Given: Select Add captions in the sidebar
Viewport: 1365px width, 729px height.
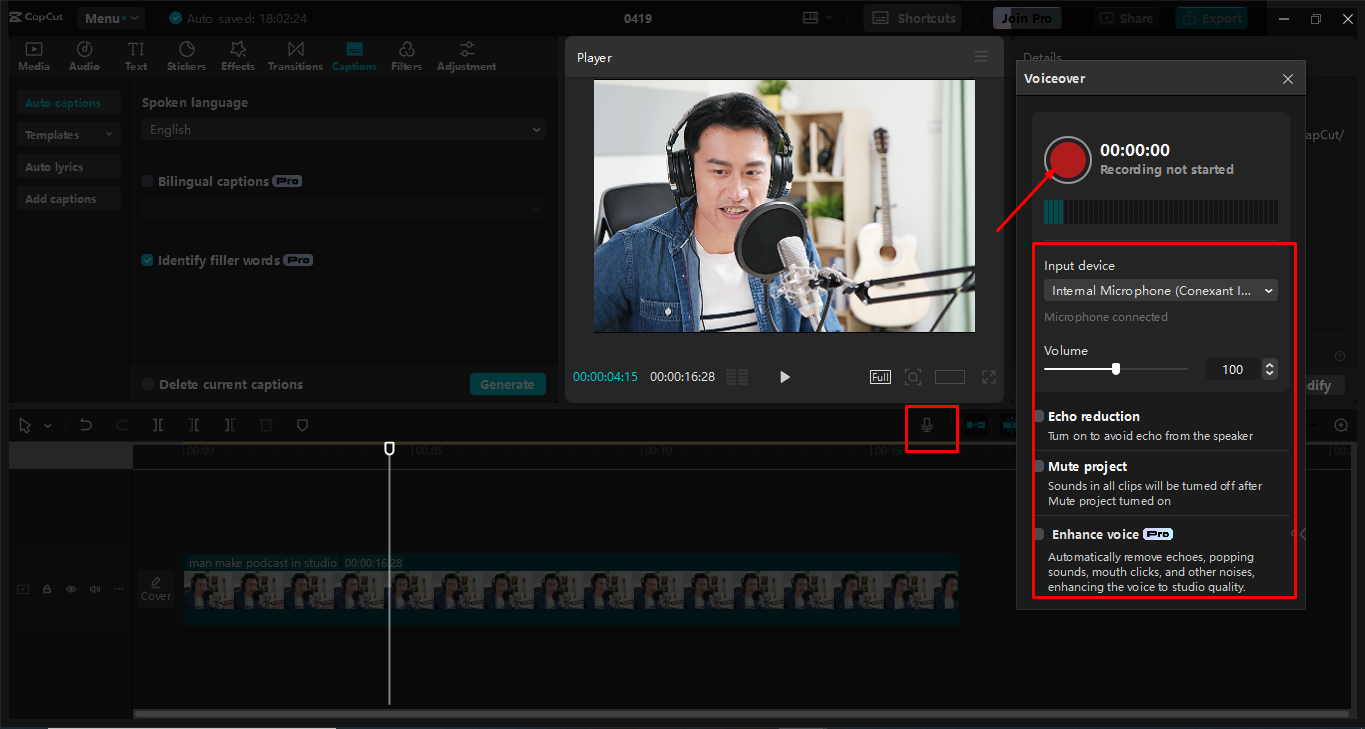Looking at the screenshot, I should (69, 199).
